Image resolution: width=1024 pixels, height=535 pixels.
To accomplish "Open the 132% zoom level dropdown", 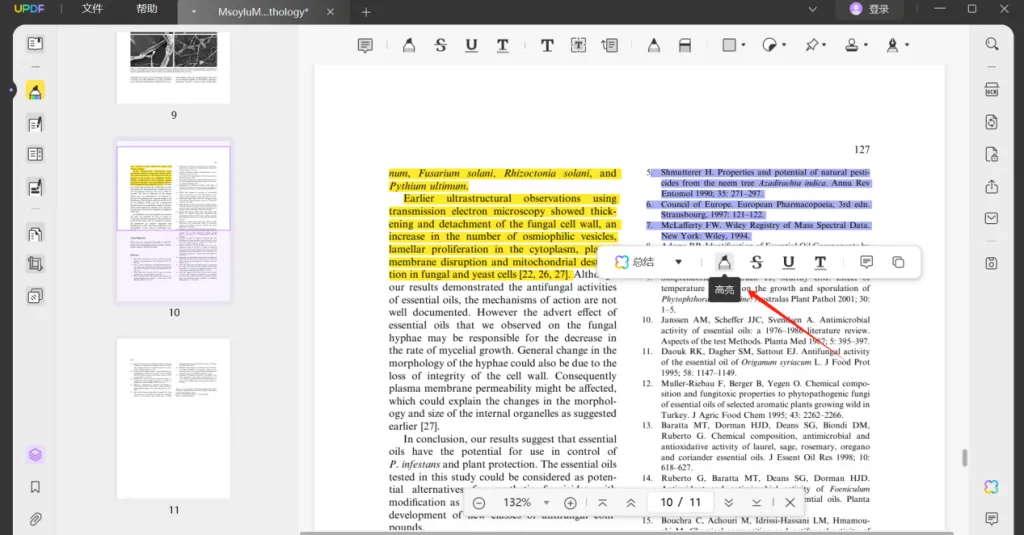I will click(x=547, y=503).
